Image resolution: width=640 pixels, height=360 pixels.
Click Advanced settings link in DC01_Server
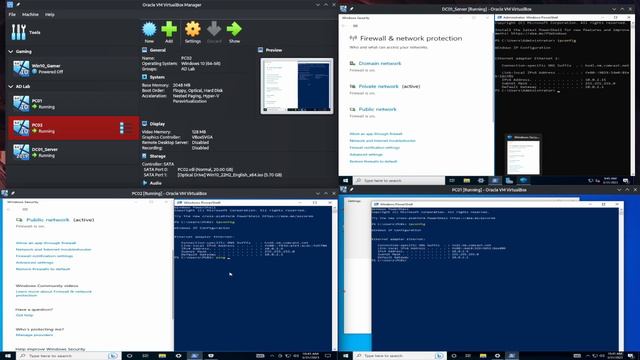tap(366, 155)
